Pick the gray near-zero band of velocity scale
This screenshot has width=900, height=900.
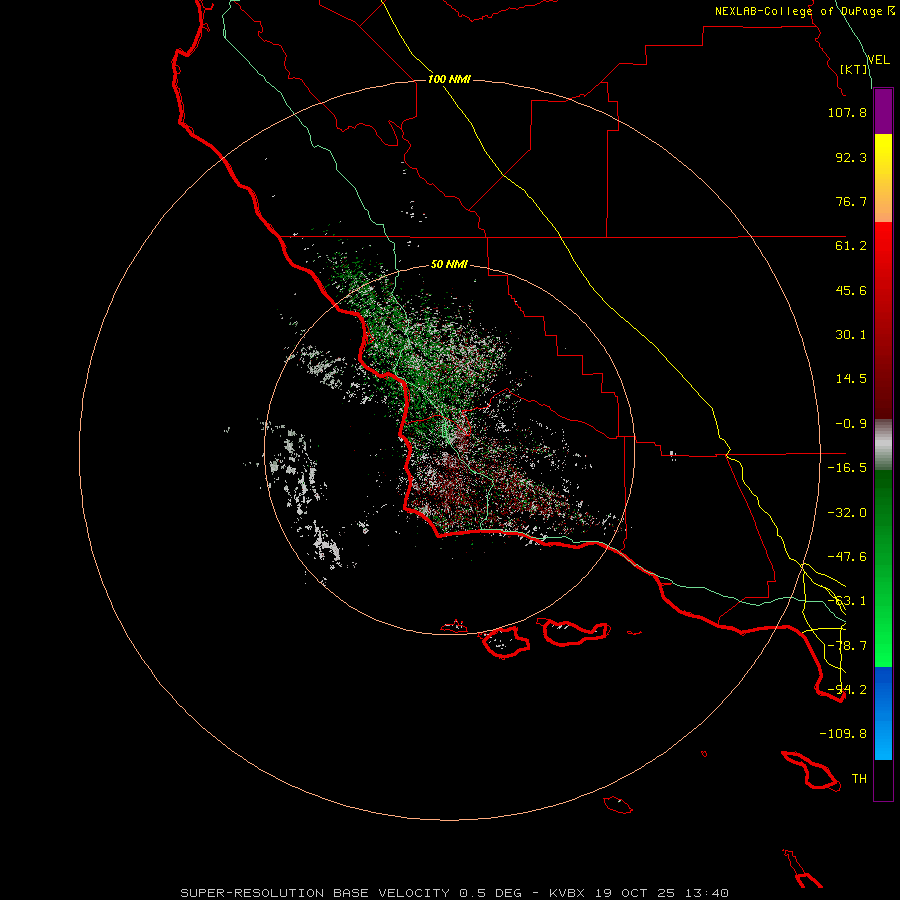pos(883,445)
